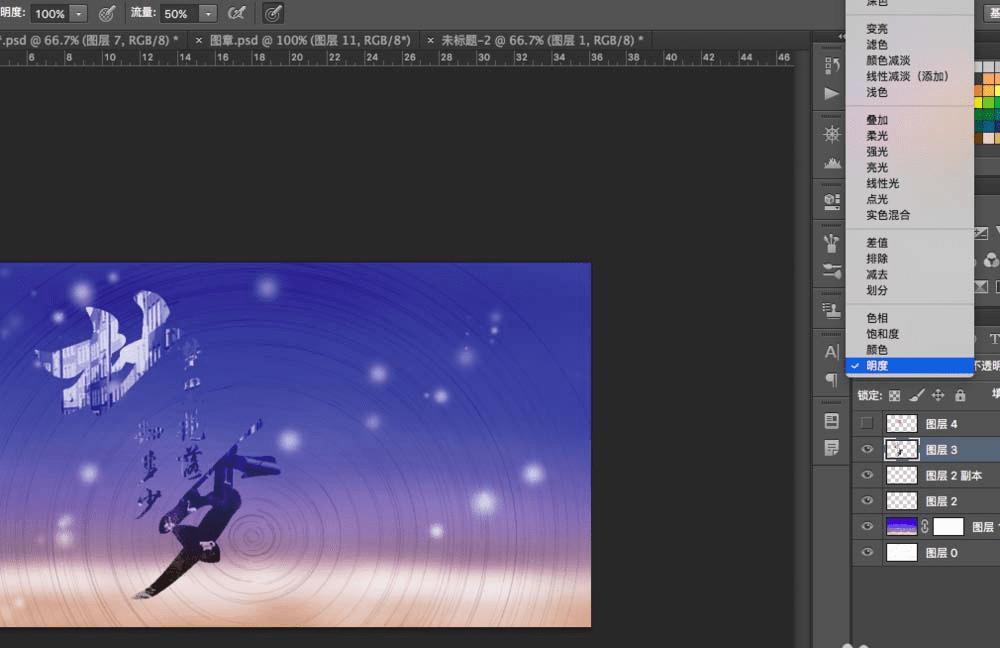Open the Notes panel icon
The image size is (1000, 648).
832,448
